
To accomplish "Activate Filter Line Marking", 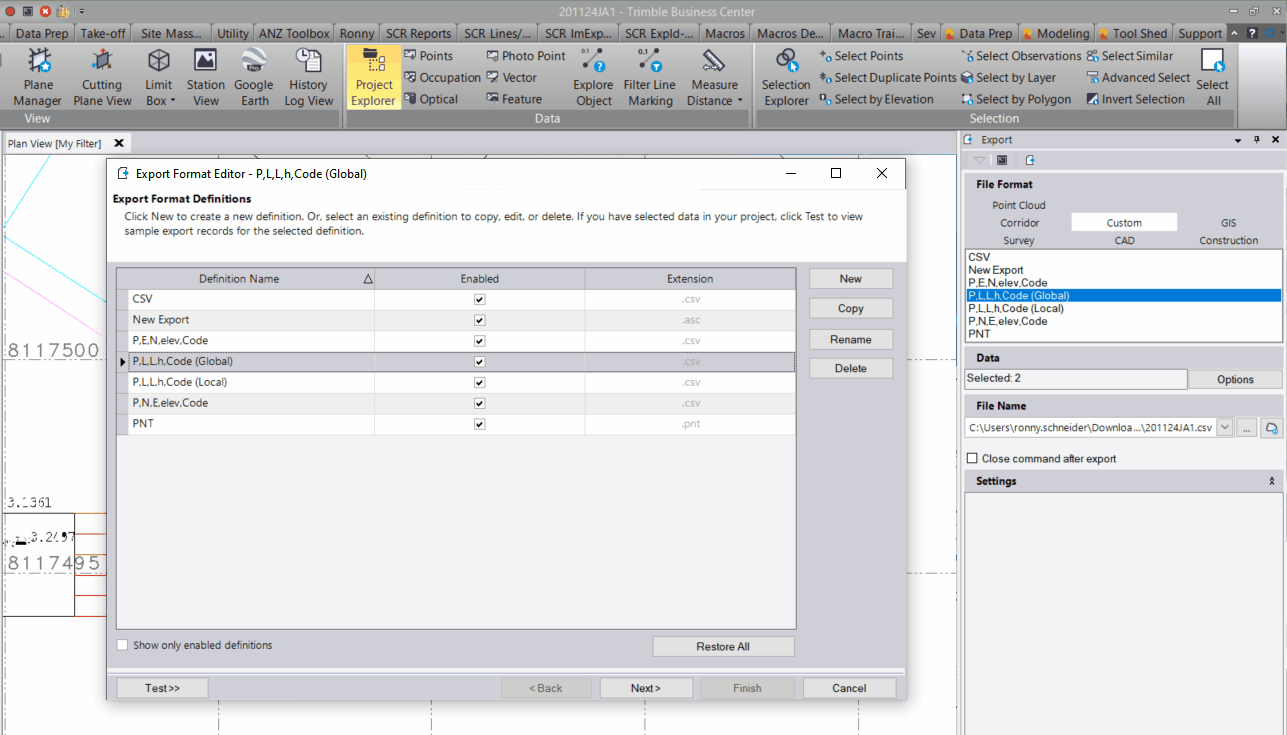I will pyautogui.click(x=649, y=77).
